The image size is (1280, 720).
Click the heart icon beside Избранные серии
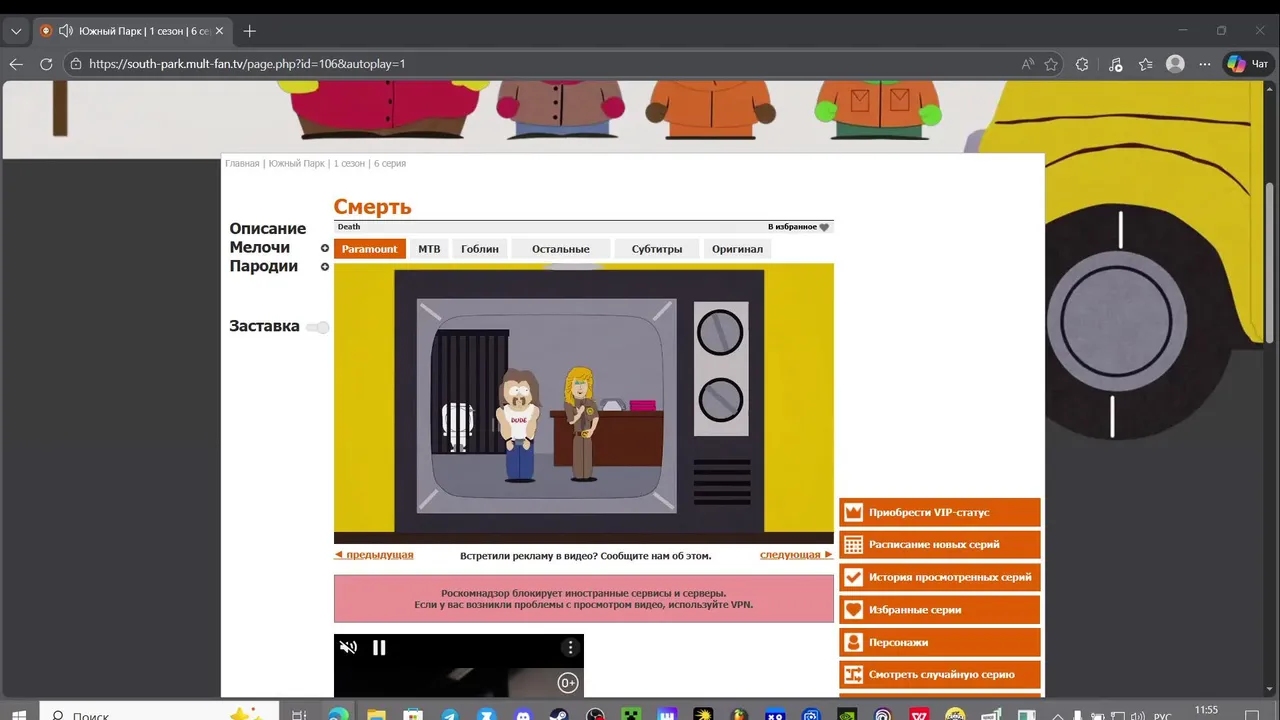pyautogui.click(x=853, y=610)
